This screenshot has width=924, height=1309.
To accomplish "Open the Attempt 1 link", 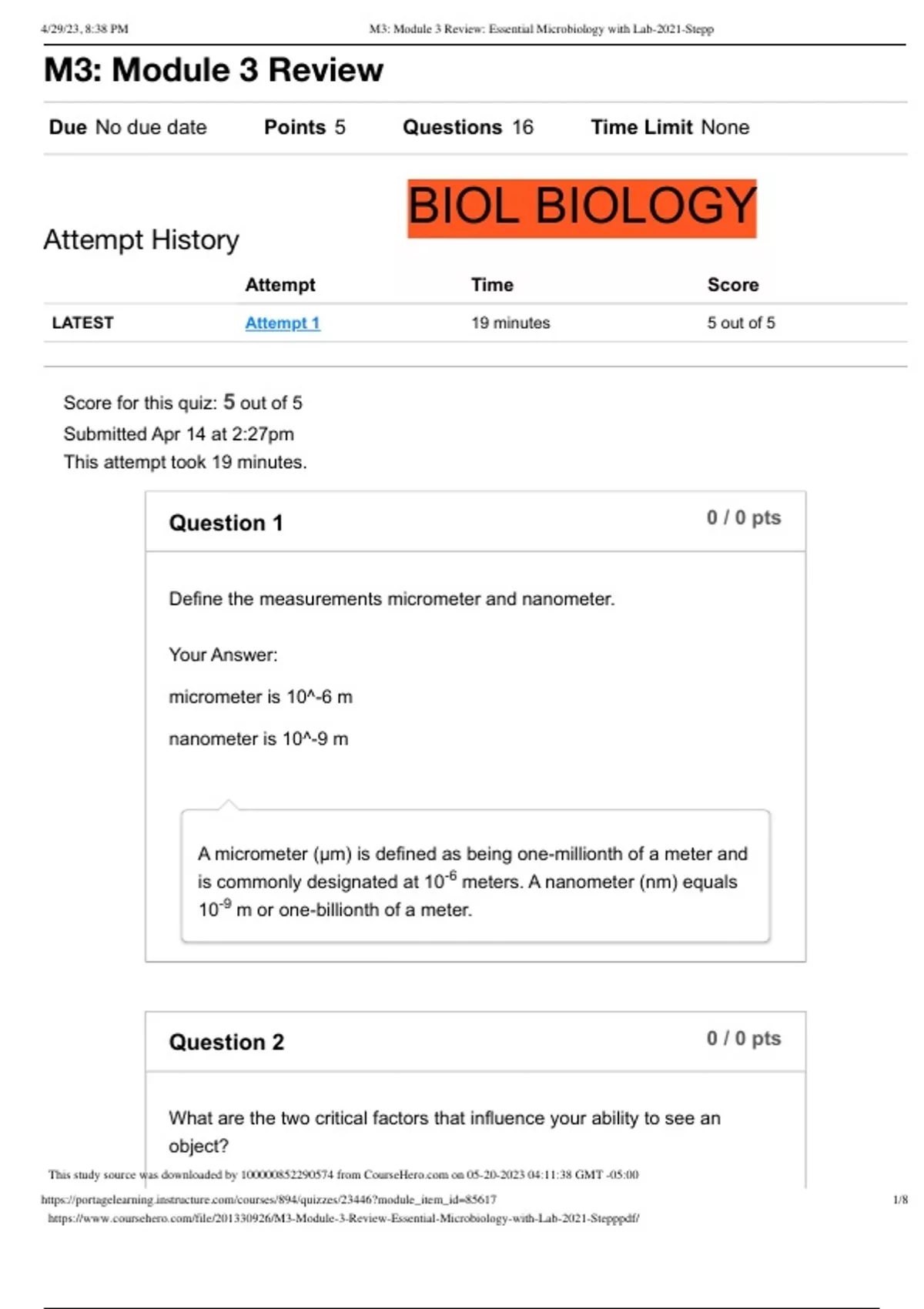I will pyautogui.click(x=283, y=323).
